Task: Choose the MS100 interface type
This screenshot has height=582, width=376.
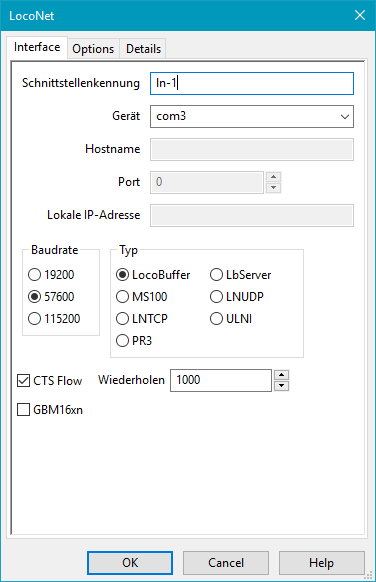Action: (x=122, y=297)
